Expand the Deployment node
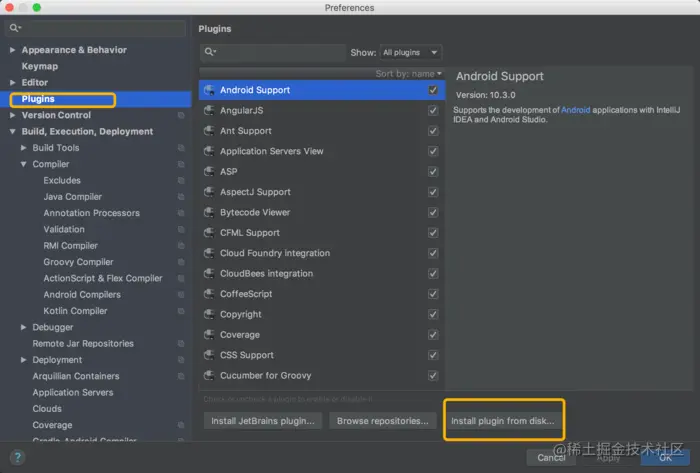The height and width of the screenshot is (473, 700). [24, 360]
